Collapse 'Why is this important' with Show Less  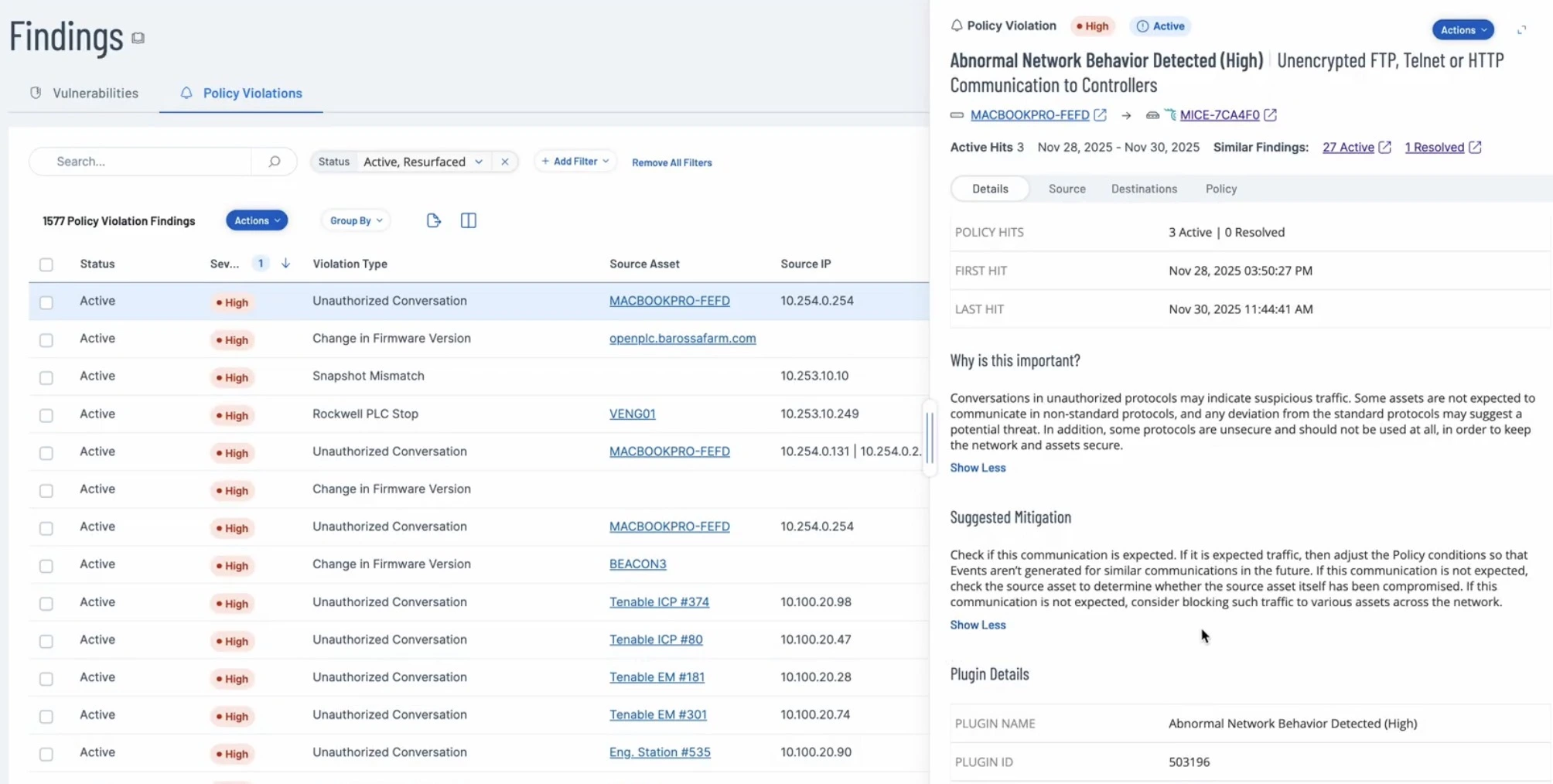[x=978, y=468]
